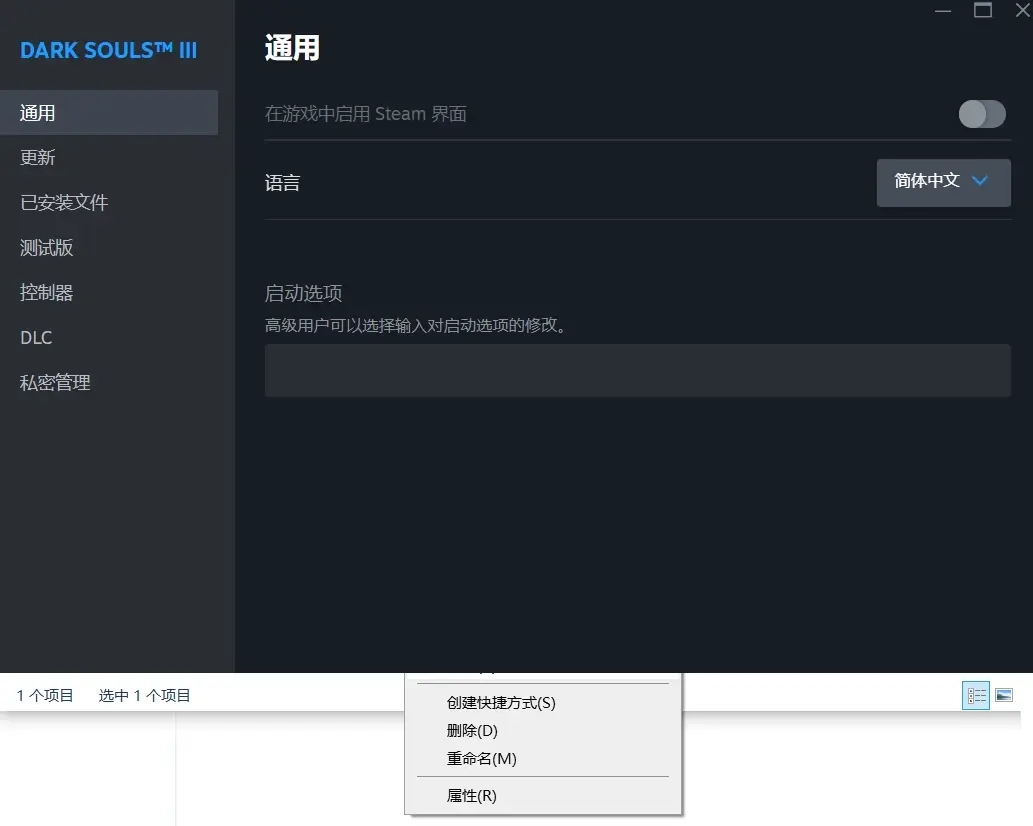Image resolution: width=1033 pixels, height=826 pixels.
Task: Toggle the in-game Steam overlay switch
Action: click(982, 114)
